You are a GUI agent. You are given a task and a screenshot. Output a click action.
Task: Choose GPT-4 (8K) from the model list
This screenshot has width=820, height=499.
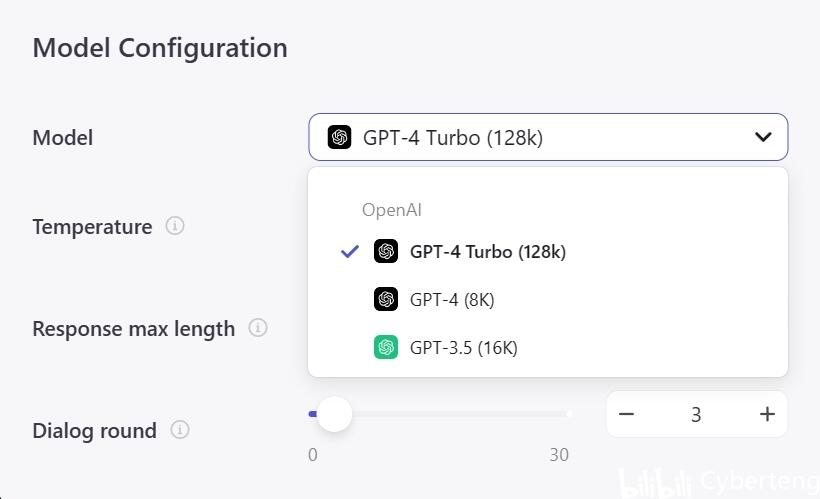click(x=452, y=299)
